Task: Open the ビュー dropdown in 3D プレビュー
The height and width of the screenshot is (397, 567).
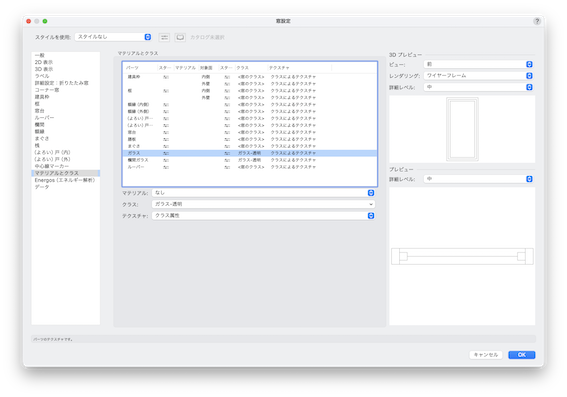Action: tap(478, 64)
